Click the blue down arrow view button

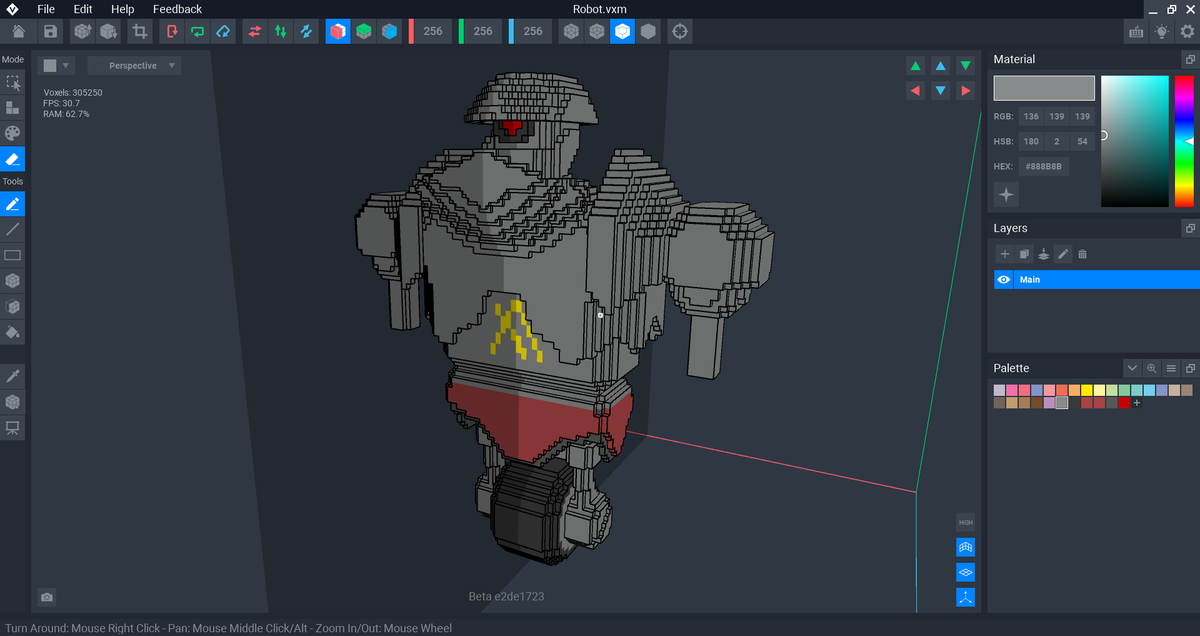pos(940,91)
